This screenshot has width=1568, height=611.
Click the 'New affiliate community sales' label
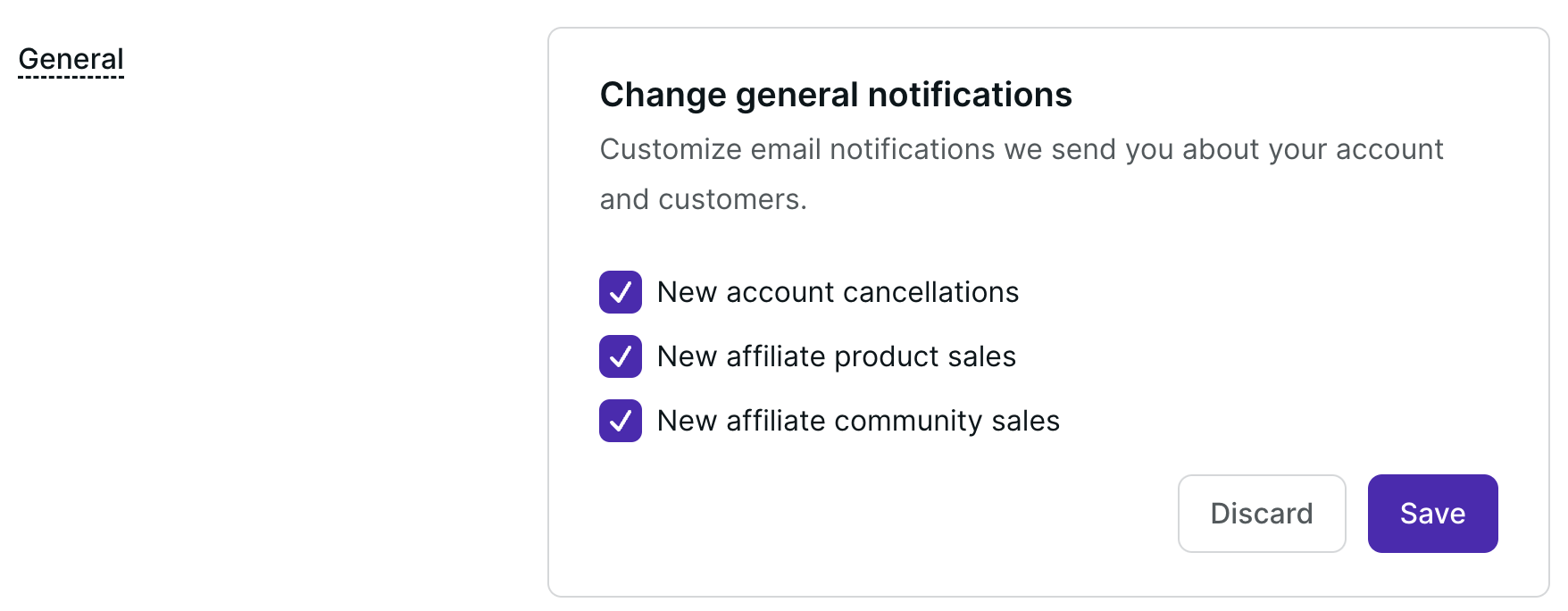click(858, 421)
